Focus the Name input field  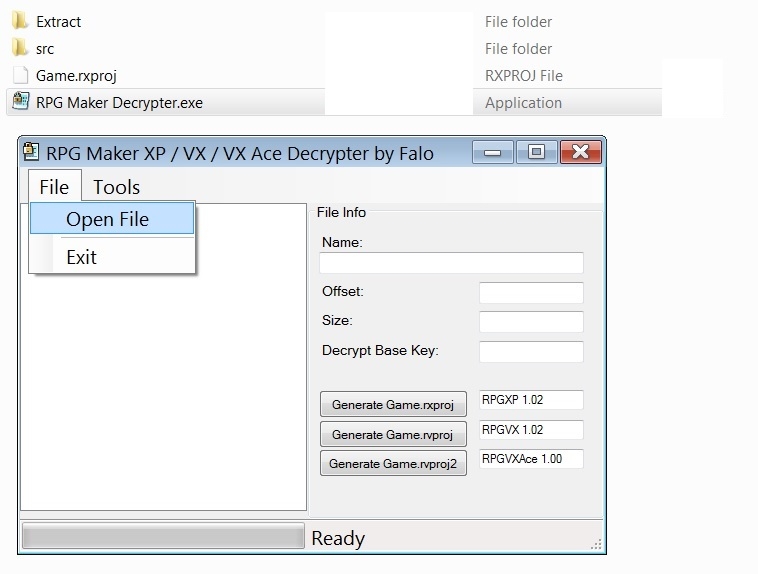[451, 263]
